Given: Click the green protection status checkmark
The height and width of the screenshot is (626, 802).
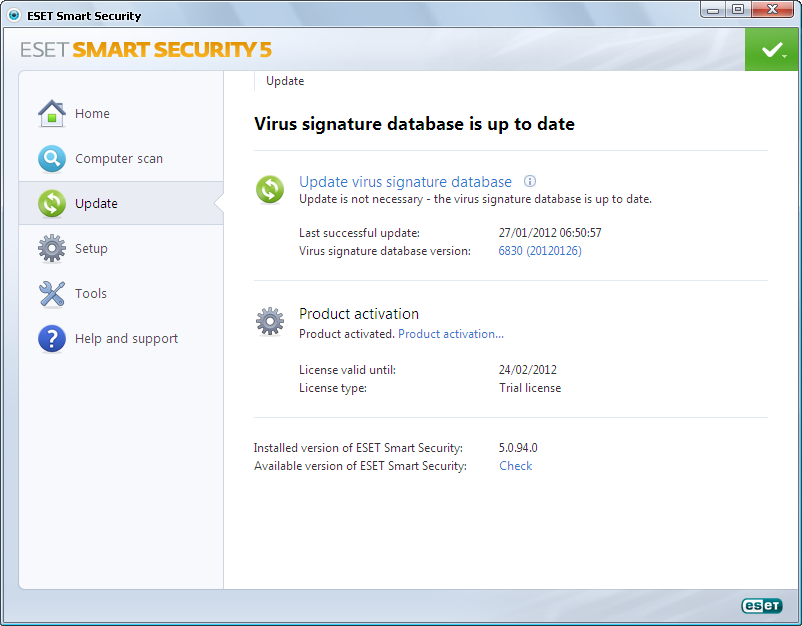Looking at the screenshot, I should 772,50.
